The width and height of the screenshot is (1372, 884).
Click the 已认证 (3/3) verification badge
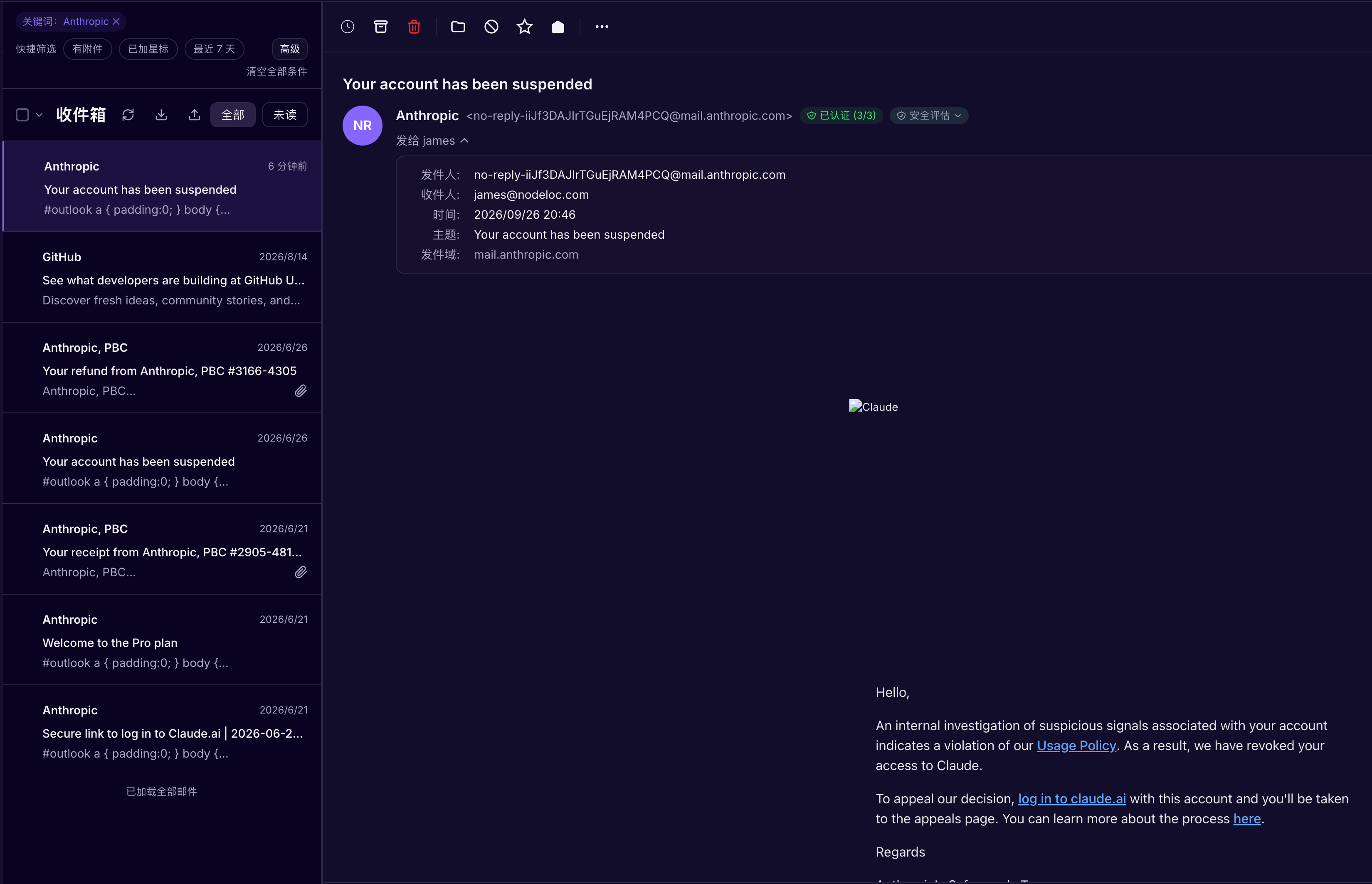841,115
